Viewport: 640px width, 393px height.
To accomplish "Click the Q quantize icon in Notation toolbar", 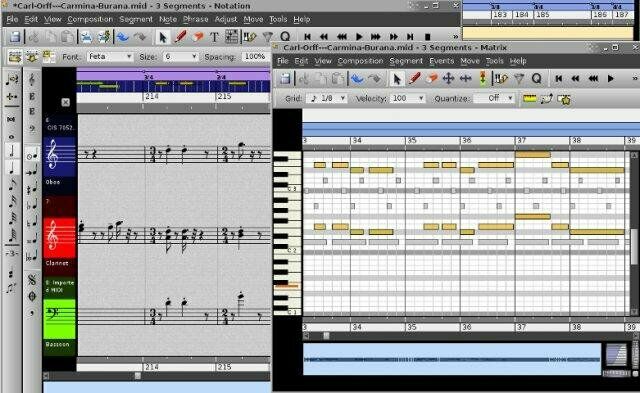I will tap(285, 37).
